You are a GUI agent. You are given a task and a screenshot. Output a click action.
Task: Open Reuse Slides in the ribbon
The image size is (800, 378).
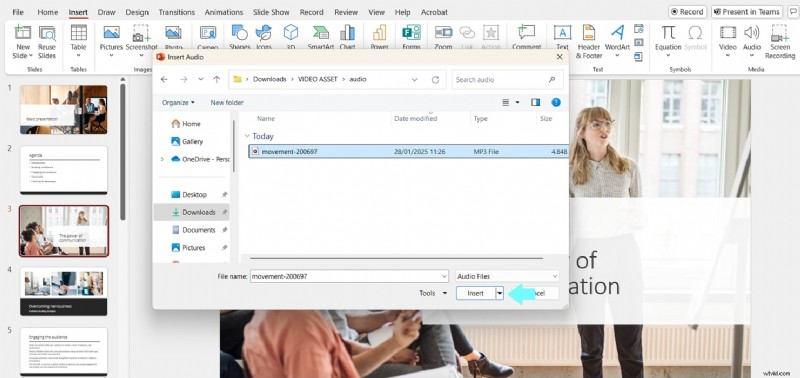pos(46,42)
